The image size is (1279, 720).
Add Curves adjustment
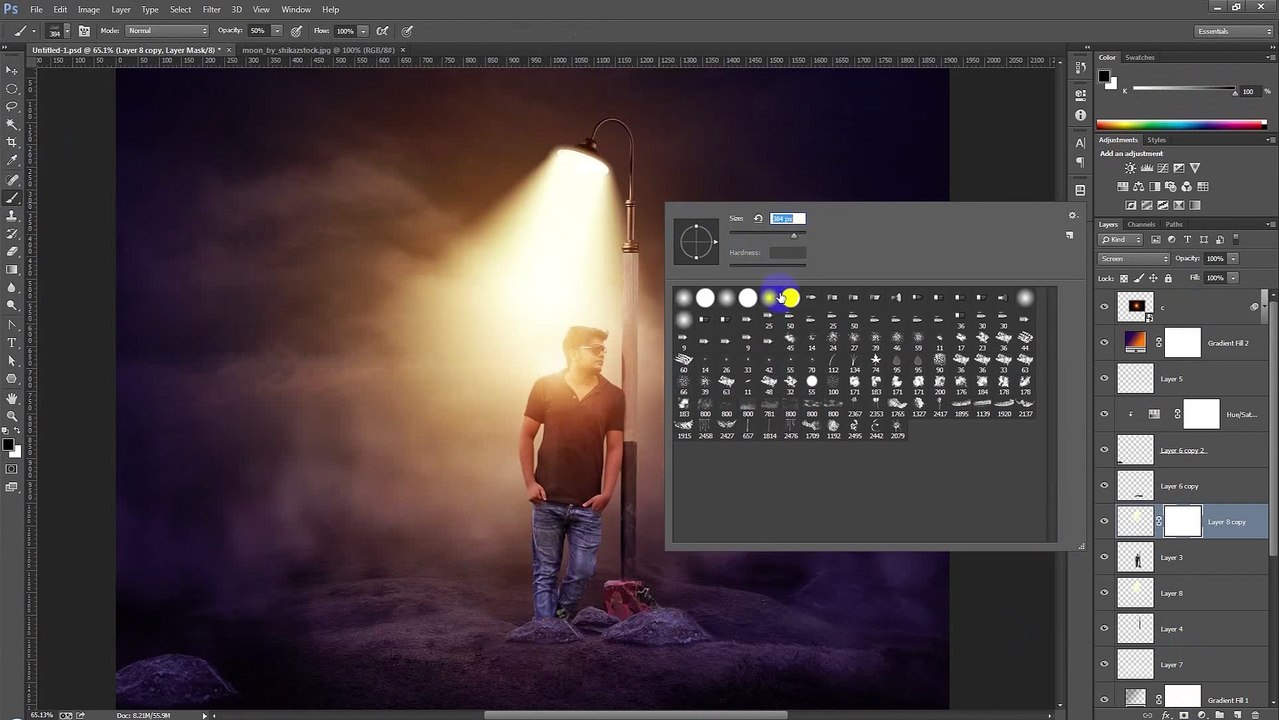pyautogui.click(x=1162, y=168)
